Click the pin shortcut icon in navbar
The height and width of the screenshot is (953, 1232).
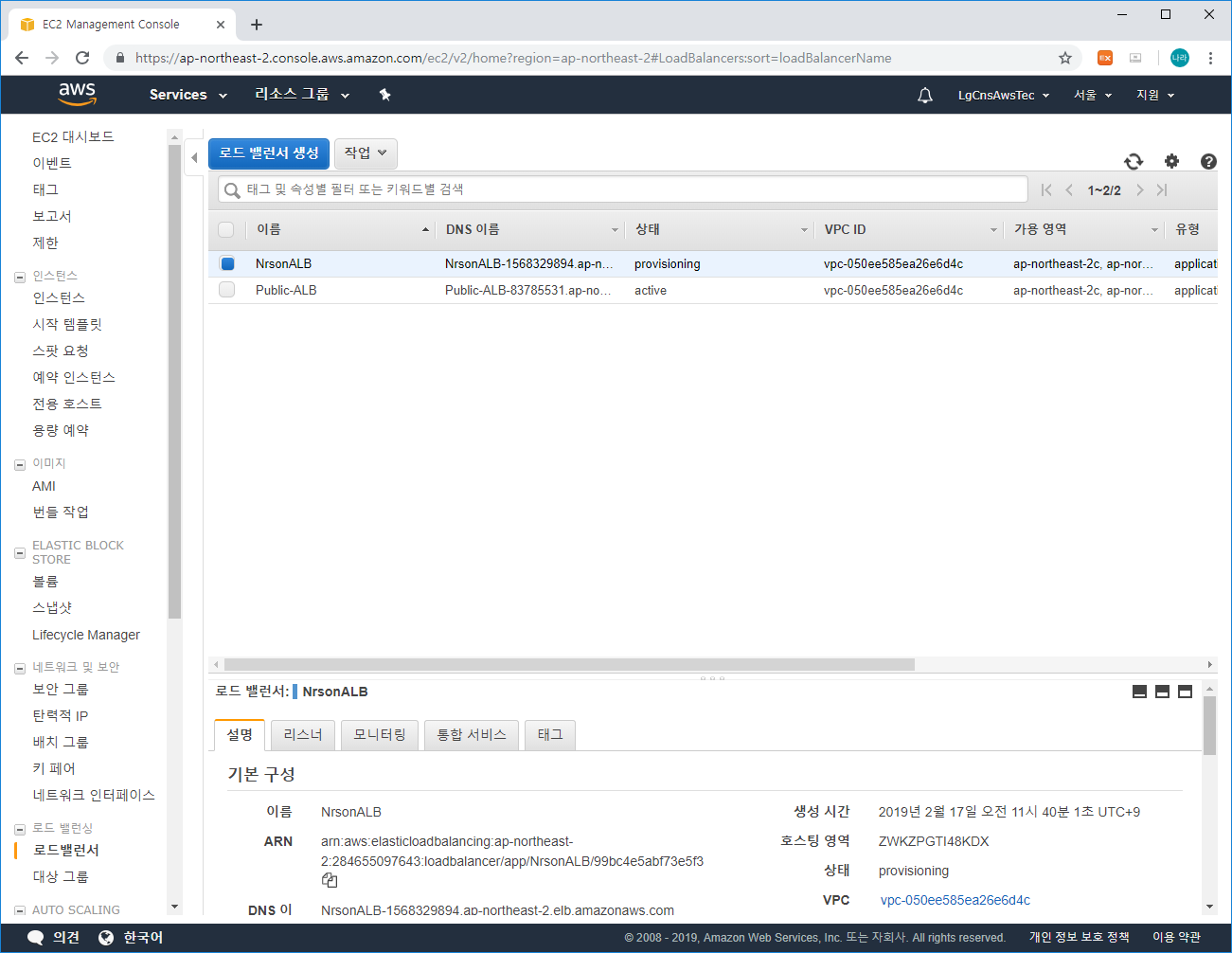coord(384,95)
